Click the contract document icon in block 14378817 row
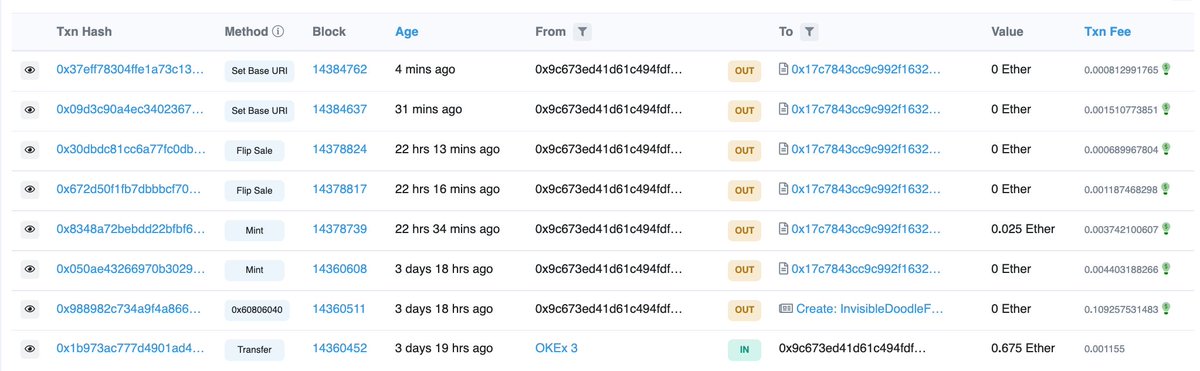Screen dimensions: 1200x371 [x=783, y=189]
